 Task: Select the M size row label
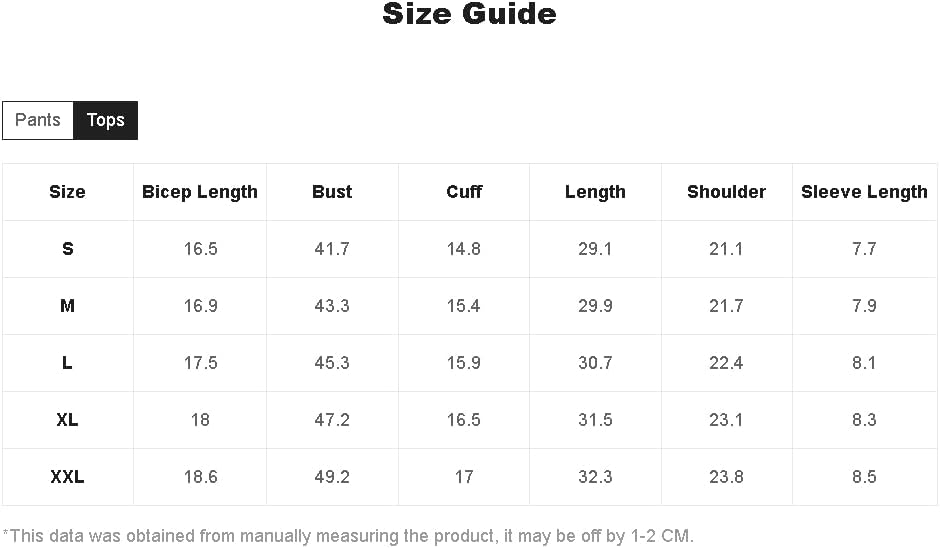67,306
